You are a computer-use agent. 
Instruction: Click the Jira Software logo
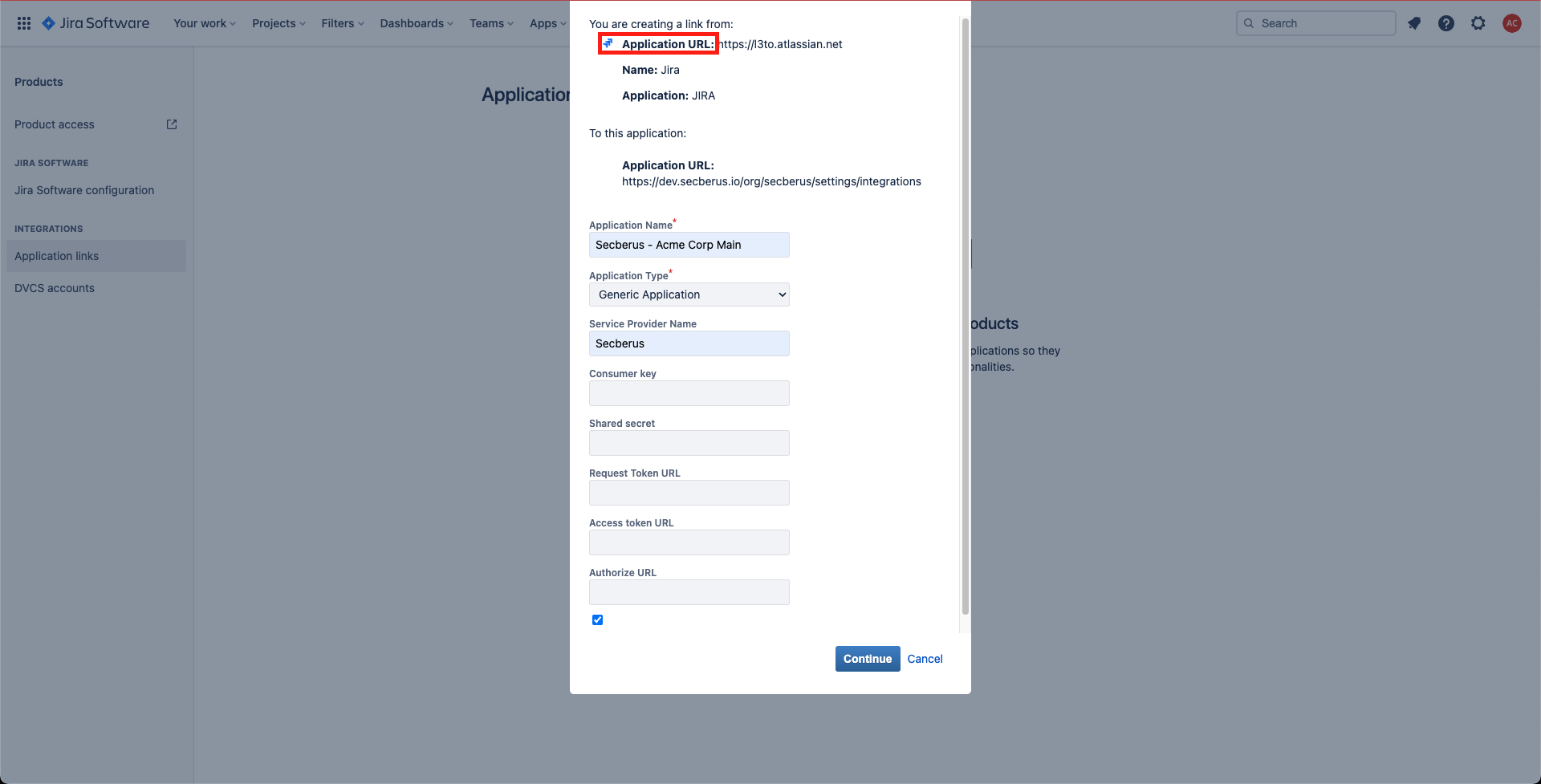[x=96, y=23]
